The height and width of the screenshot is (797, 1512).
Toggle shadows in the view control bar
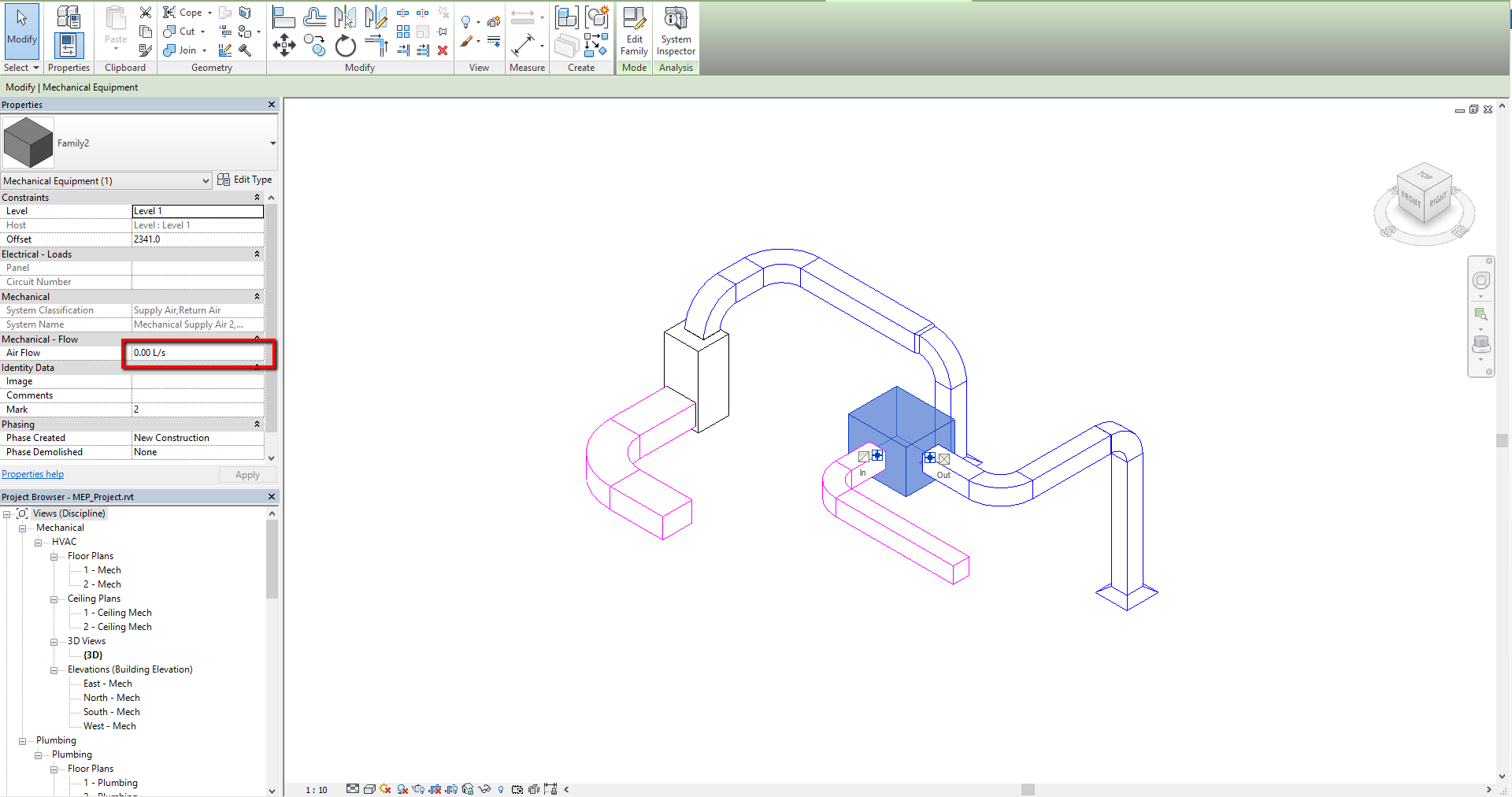tap(402, 789)
